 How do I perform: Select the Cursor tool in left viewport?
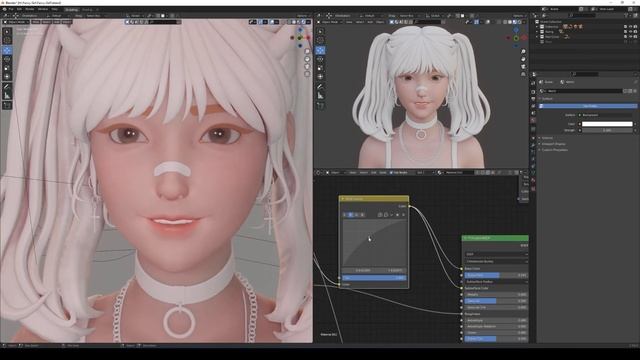[x=7, y=40]
